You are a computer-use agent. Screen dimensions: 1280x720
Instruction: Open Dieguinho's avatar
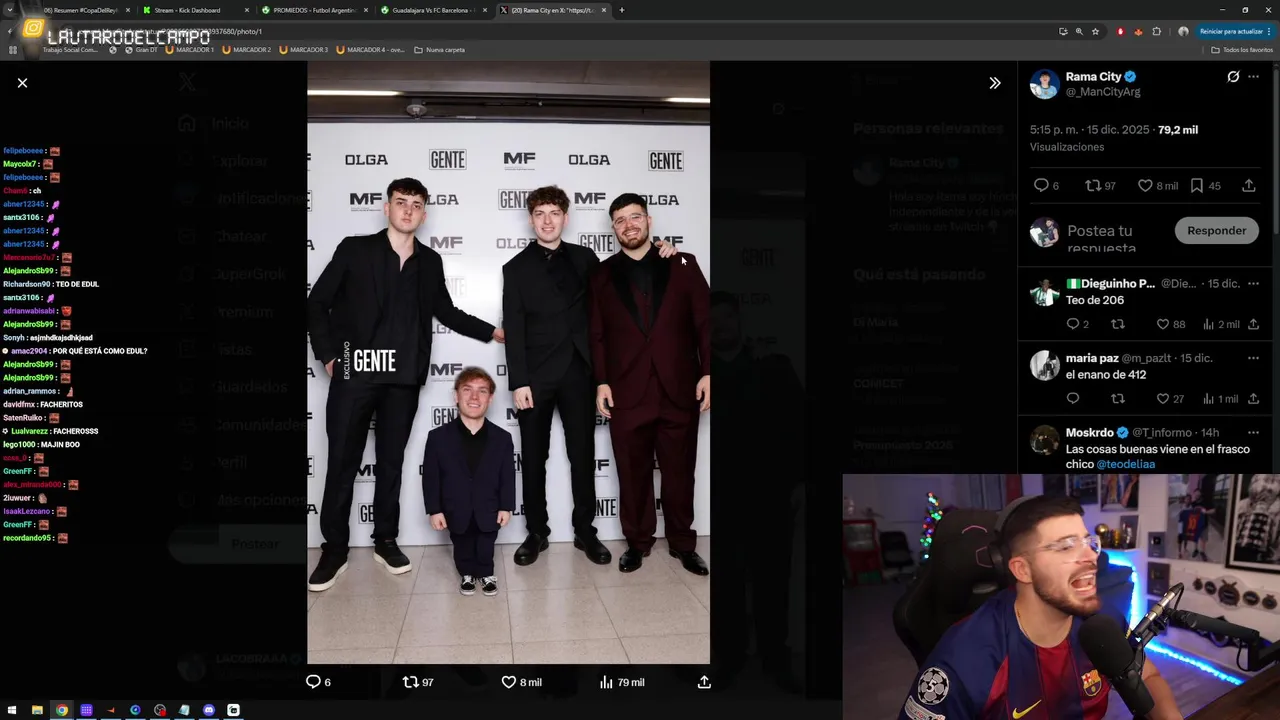click(x=1045, y=292)
